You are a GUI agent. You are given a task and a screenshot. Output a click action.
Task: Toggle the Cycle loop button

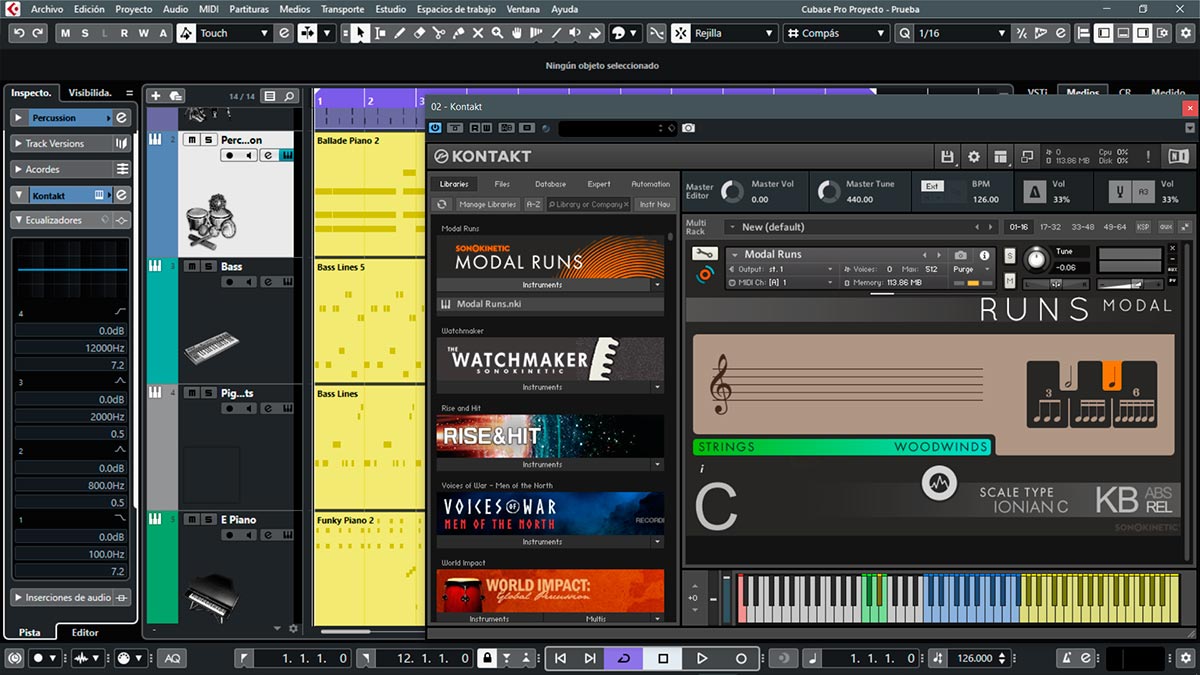pyautogui.click(x=624, y=658)
